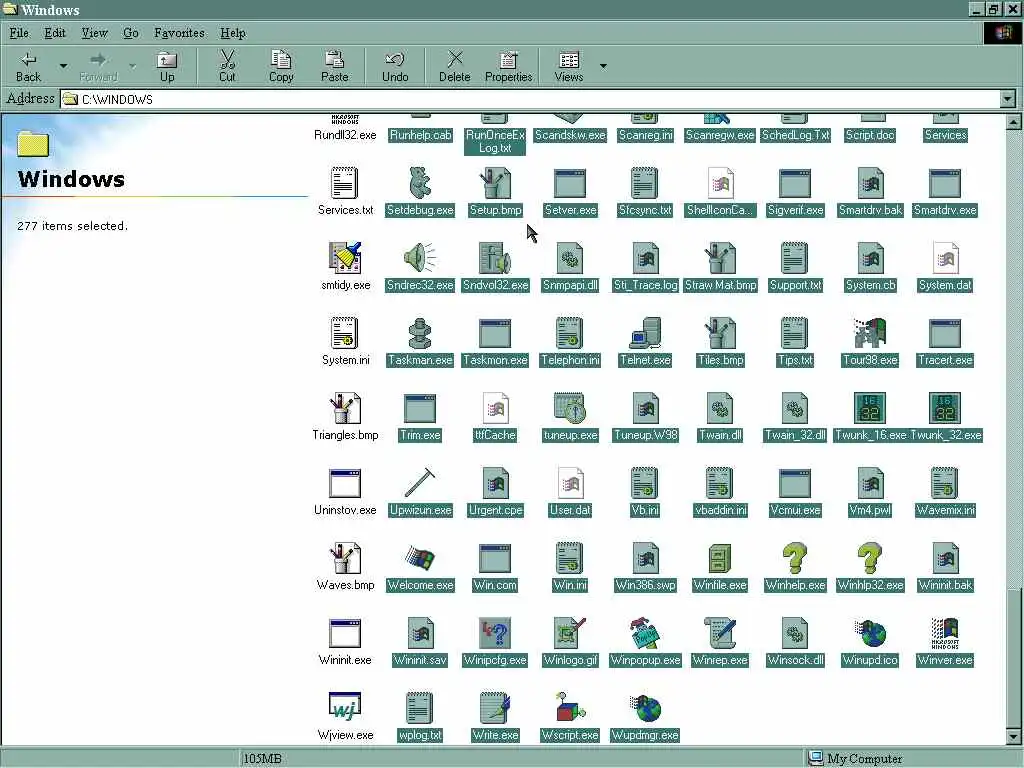Select the Winrep.exe icon

(720, 633)
